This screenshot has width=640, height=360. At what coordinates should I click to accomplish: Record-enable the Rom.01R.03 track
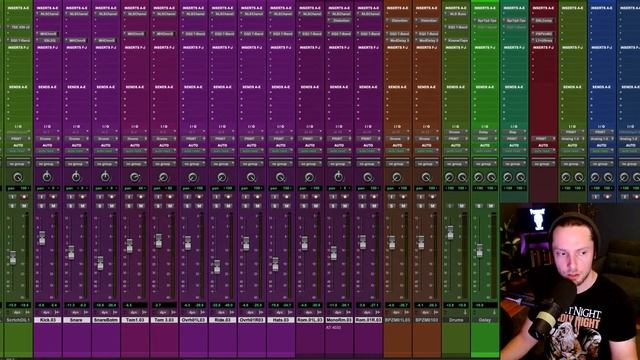click(374, 197)
